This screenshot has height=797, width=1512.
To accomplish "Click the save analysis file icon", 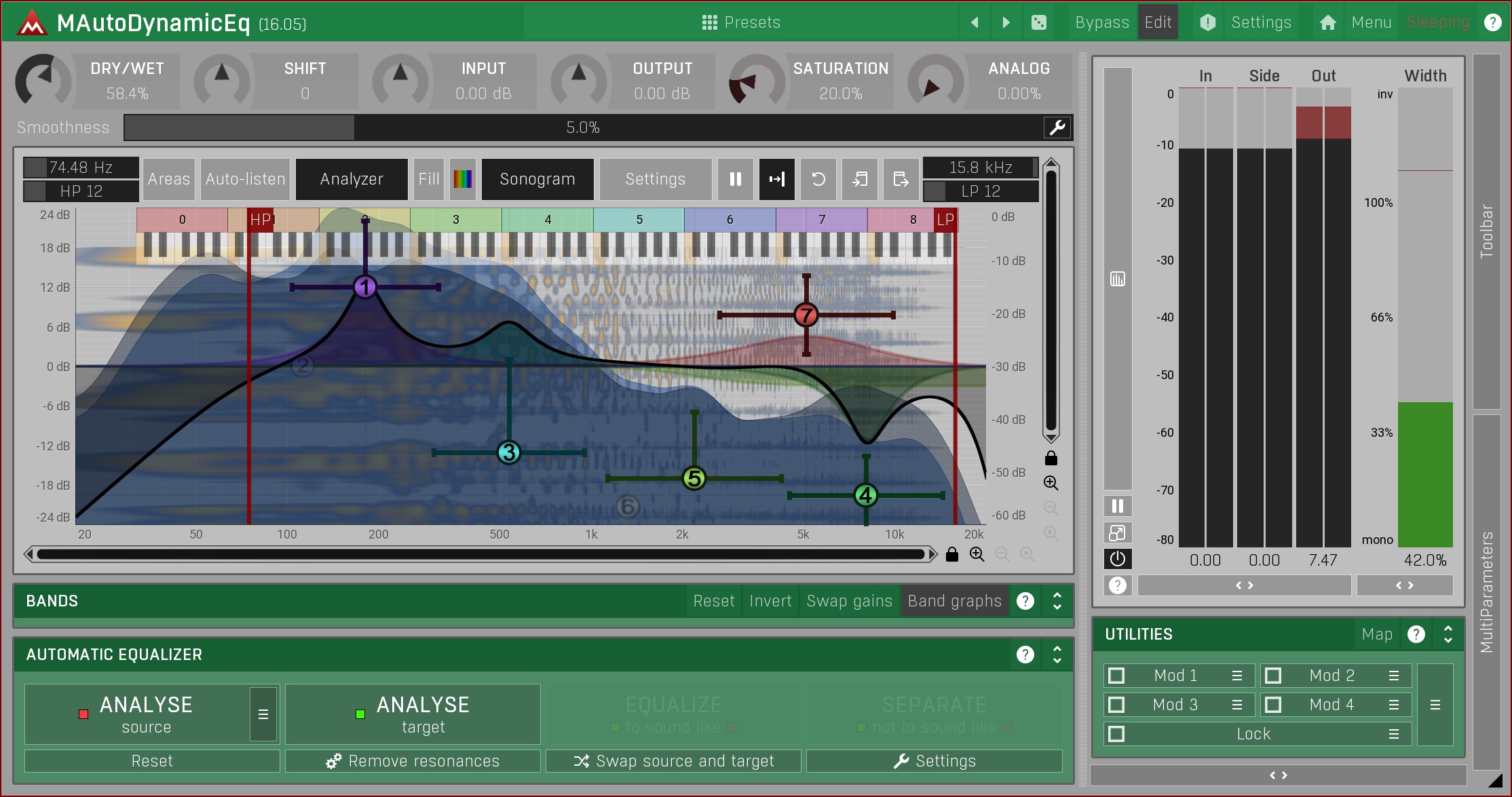I will [901, 179].
